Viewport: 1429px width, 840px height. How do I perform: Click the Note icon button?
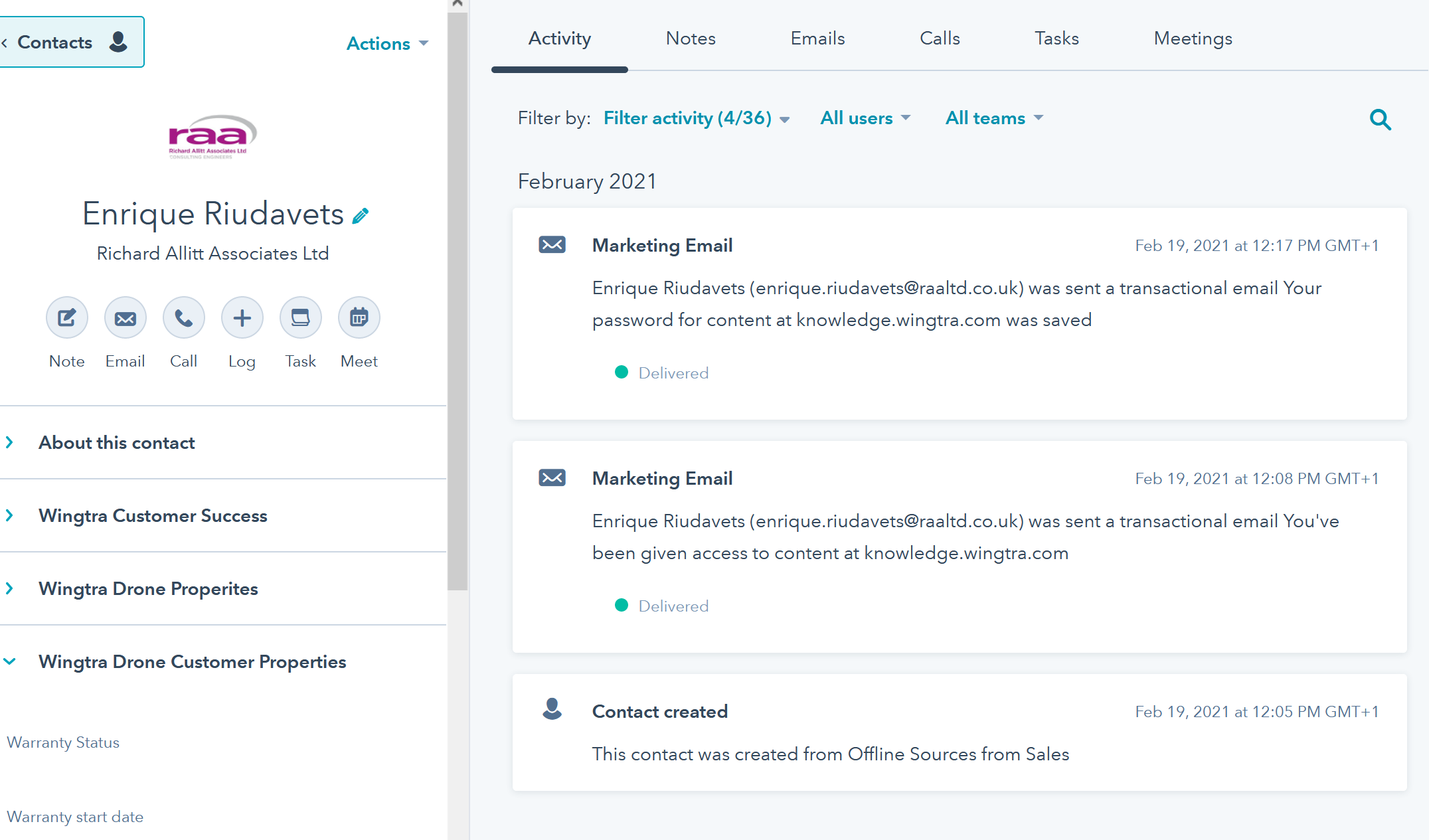click(x=66, y=318)
